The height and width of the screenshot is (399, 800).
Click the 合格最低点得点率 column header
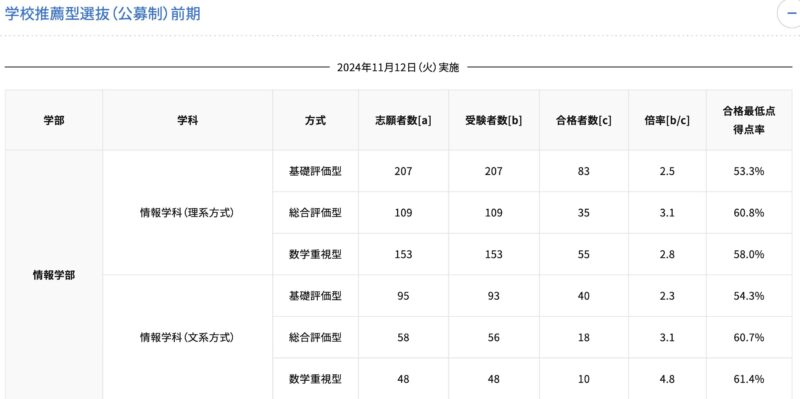(748, 120)
